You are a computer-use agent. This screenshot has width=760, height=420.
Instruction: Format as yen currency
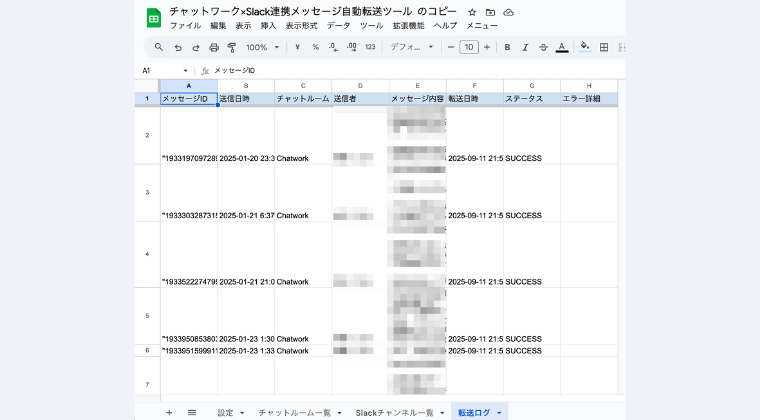click(297, 47)
